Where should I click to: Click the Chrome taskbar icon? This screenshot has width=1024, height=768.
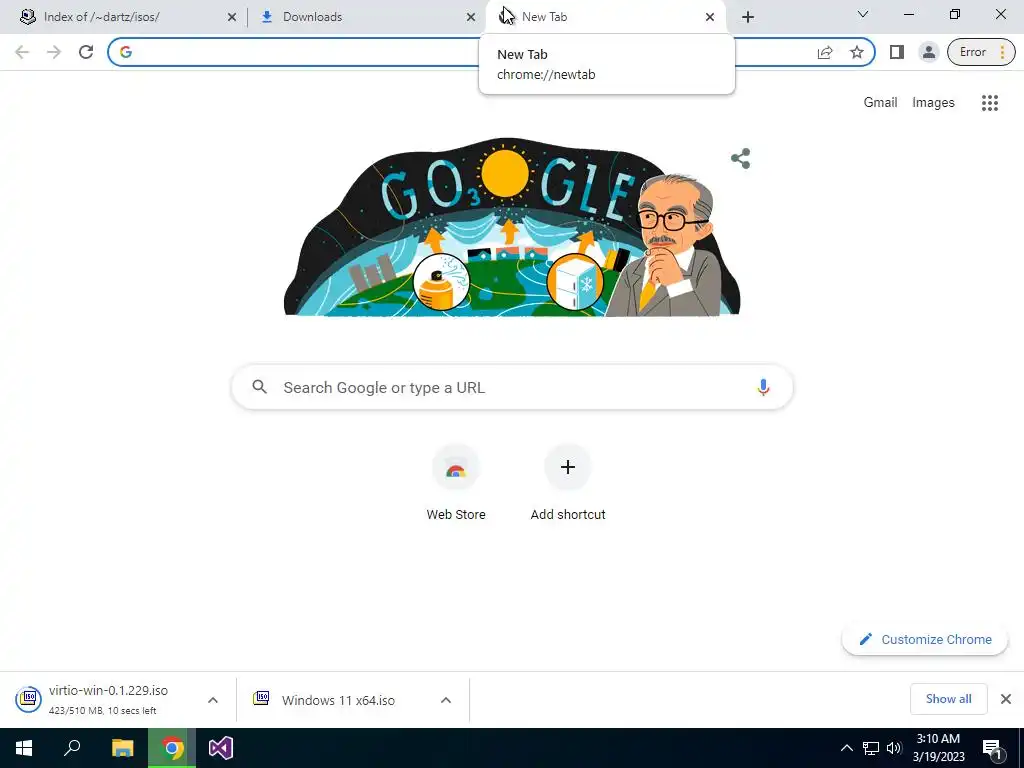pos(172,748)
